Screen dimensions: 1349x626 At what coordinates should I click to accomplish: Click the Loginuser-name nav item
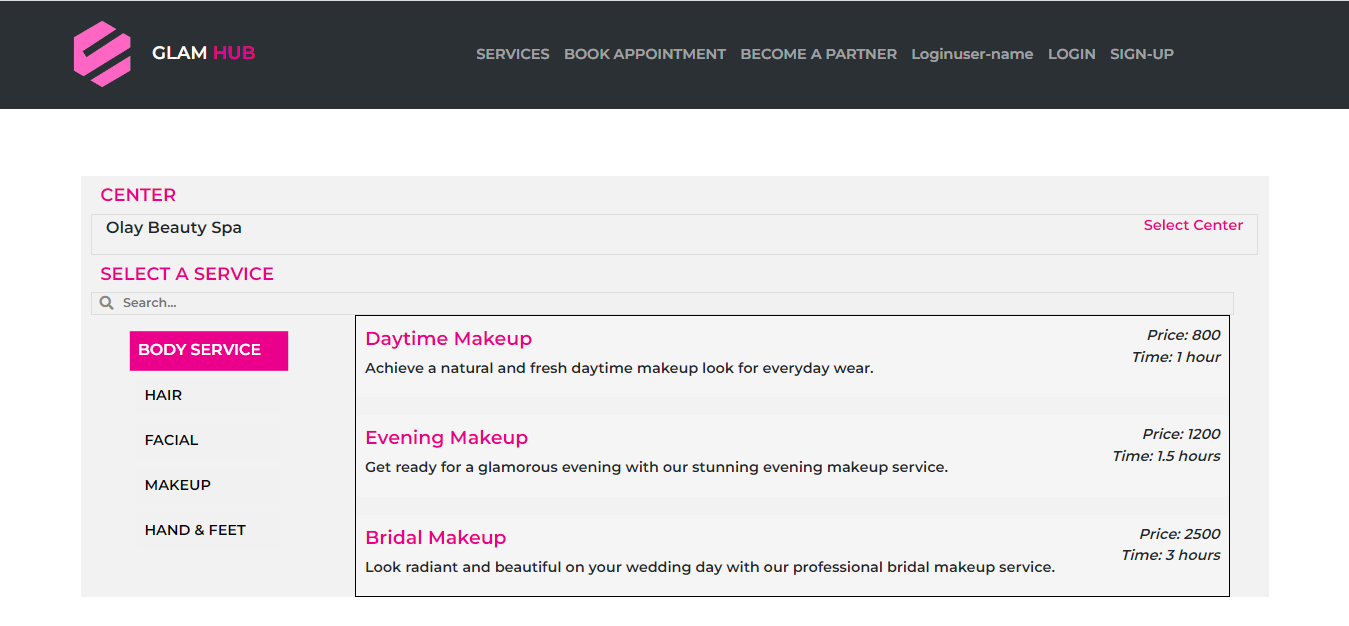point(971,54)
